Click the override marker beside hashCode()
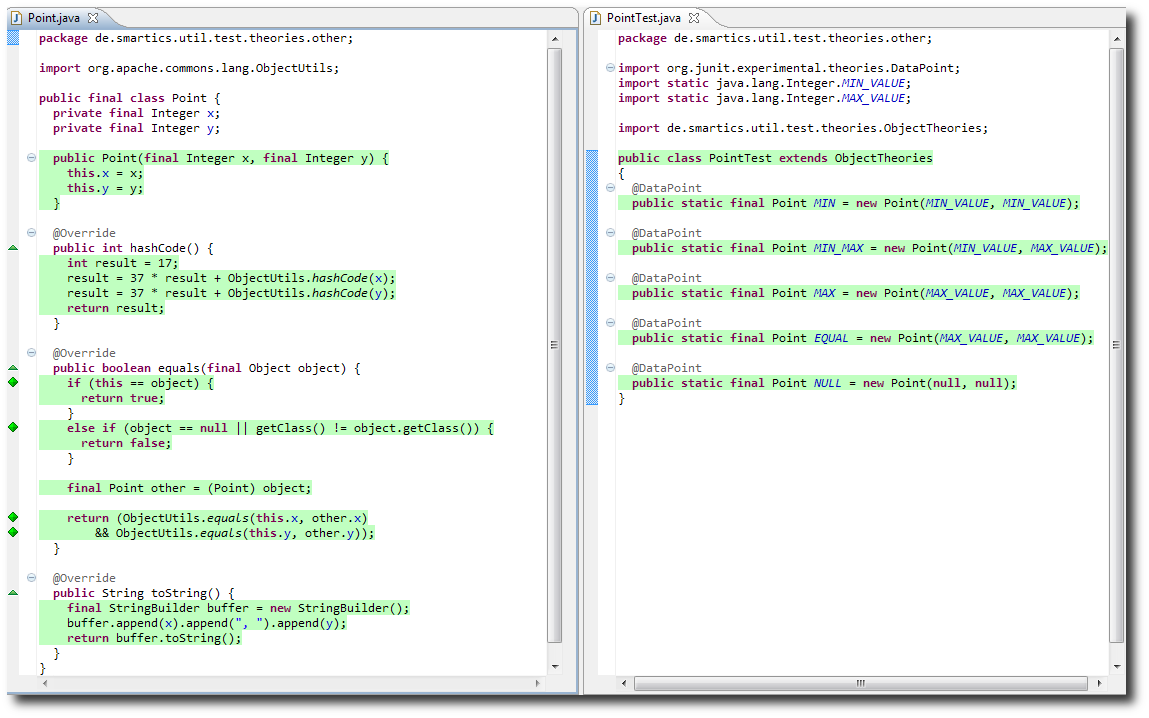The width and height of the screenshot is (1149, 718). click(13, 248)
